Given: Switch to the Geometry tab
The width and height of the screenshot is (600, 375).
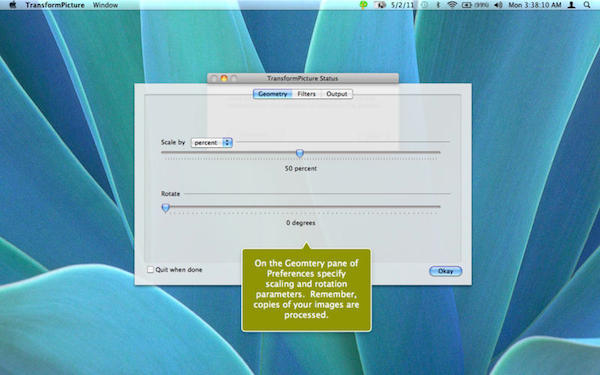Looking at the screenshot, I should click(272, 94).
